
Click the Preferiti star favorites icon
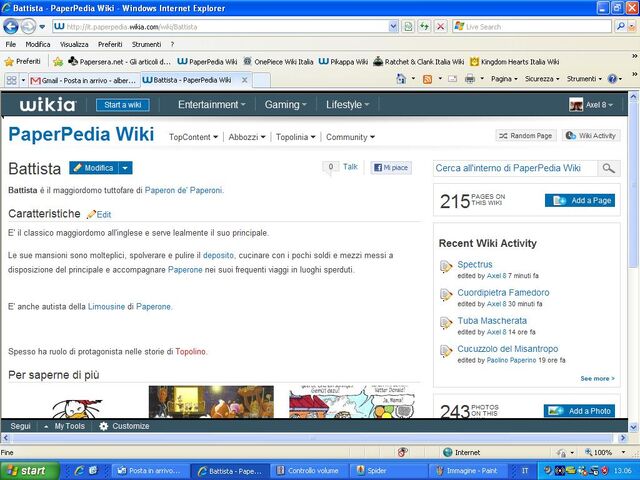click(9, 62)
